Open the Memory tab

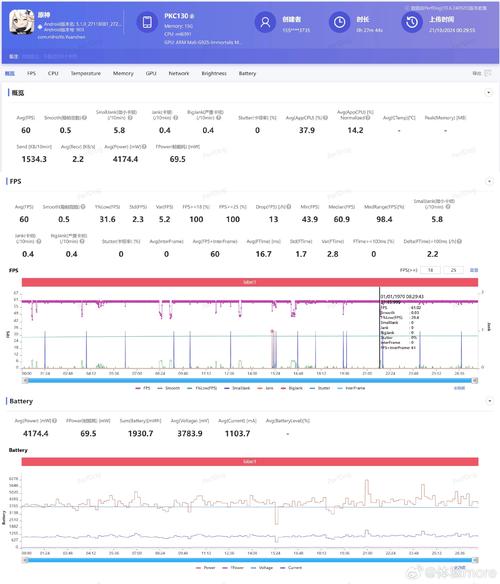pyautogui.click(x=123, y=73)
